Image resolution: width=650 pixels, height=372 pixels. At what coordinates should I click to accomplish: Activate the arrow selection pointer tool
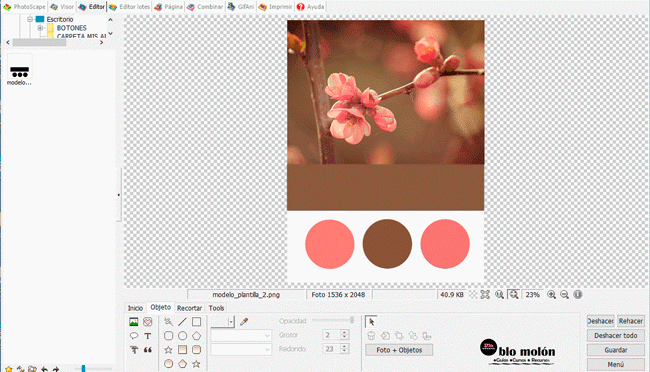371,321
